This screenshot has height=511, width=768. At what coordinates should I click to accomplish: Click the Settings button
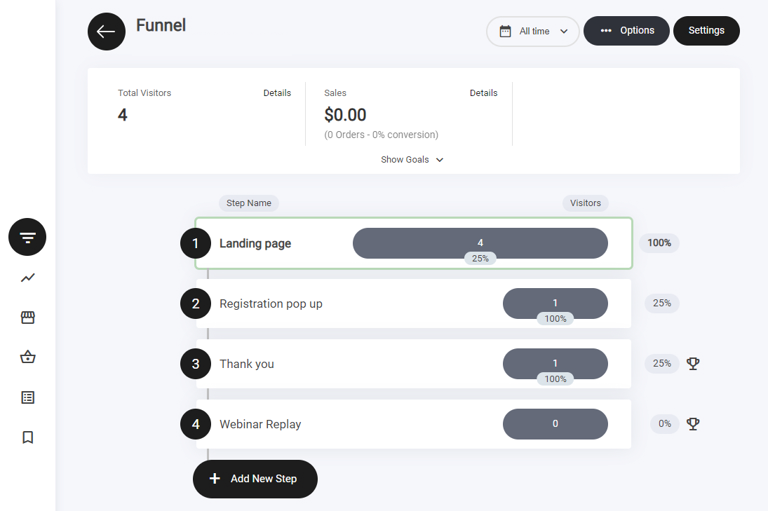pos(706,31)
